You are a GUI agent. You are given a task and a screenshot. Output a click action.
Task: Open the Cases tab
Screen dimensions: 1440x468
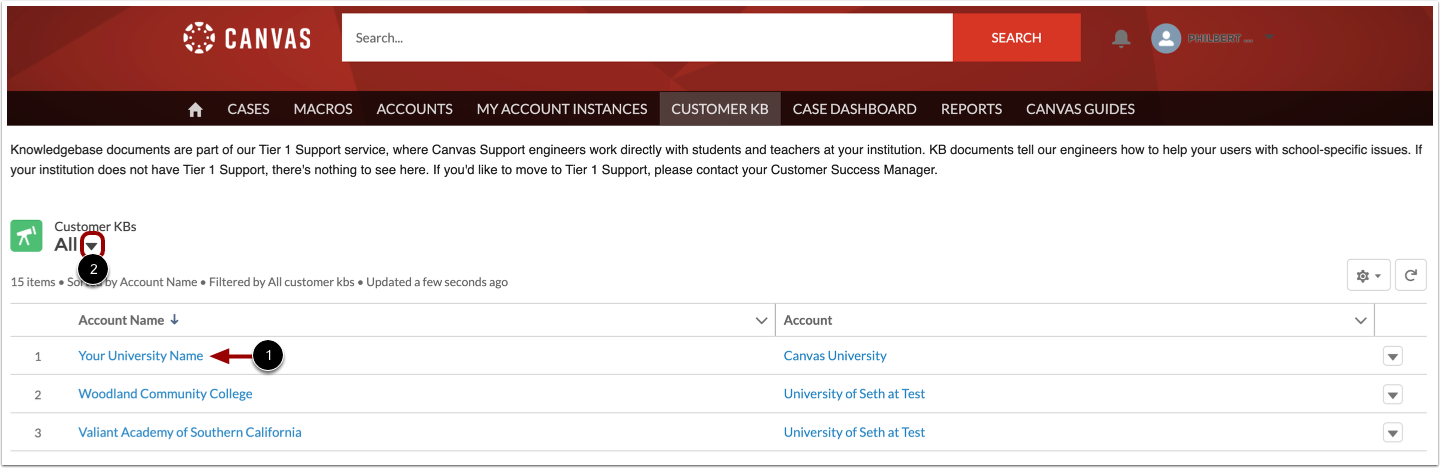coord(248,109)
